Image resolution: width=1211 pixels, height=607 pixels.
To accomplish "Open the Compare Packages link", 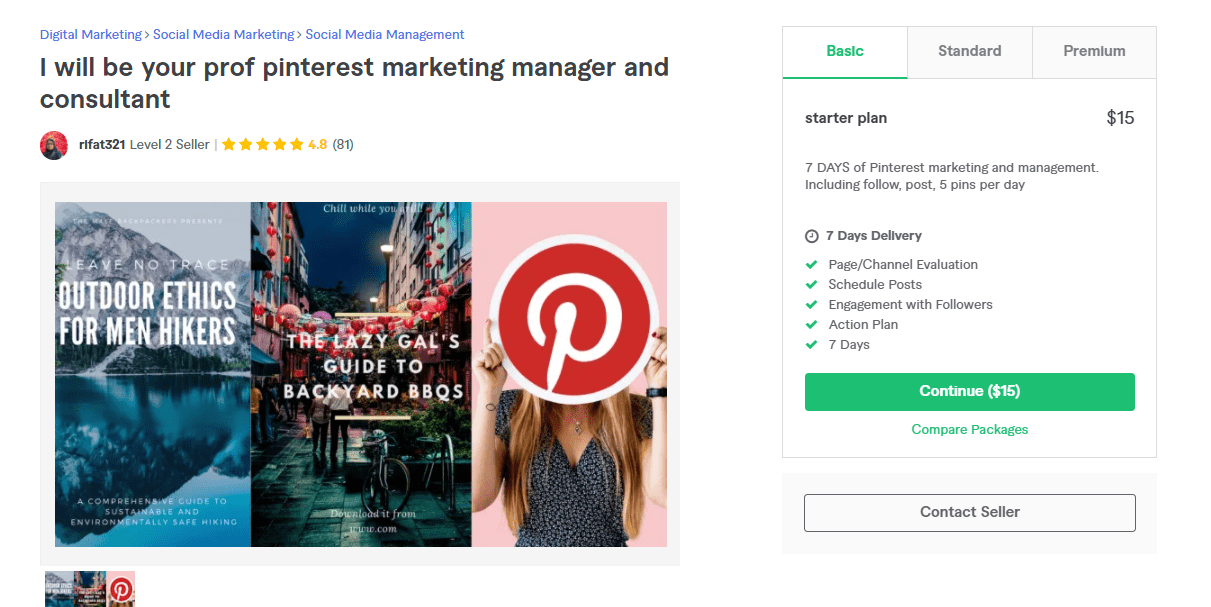I will [x=970, y=429].
